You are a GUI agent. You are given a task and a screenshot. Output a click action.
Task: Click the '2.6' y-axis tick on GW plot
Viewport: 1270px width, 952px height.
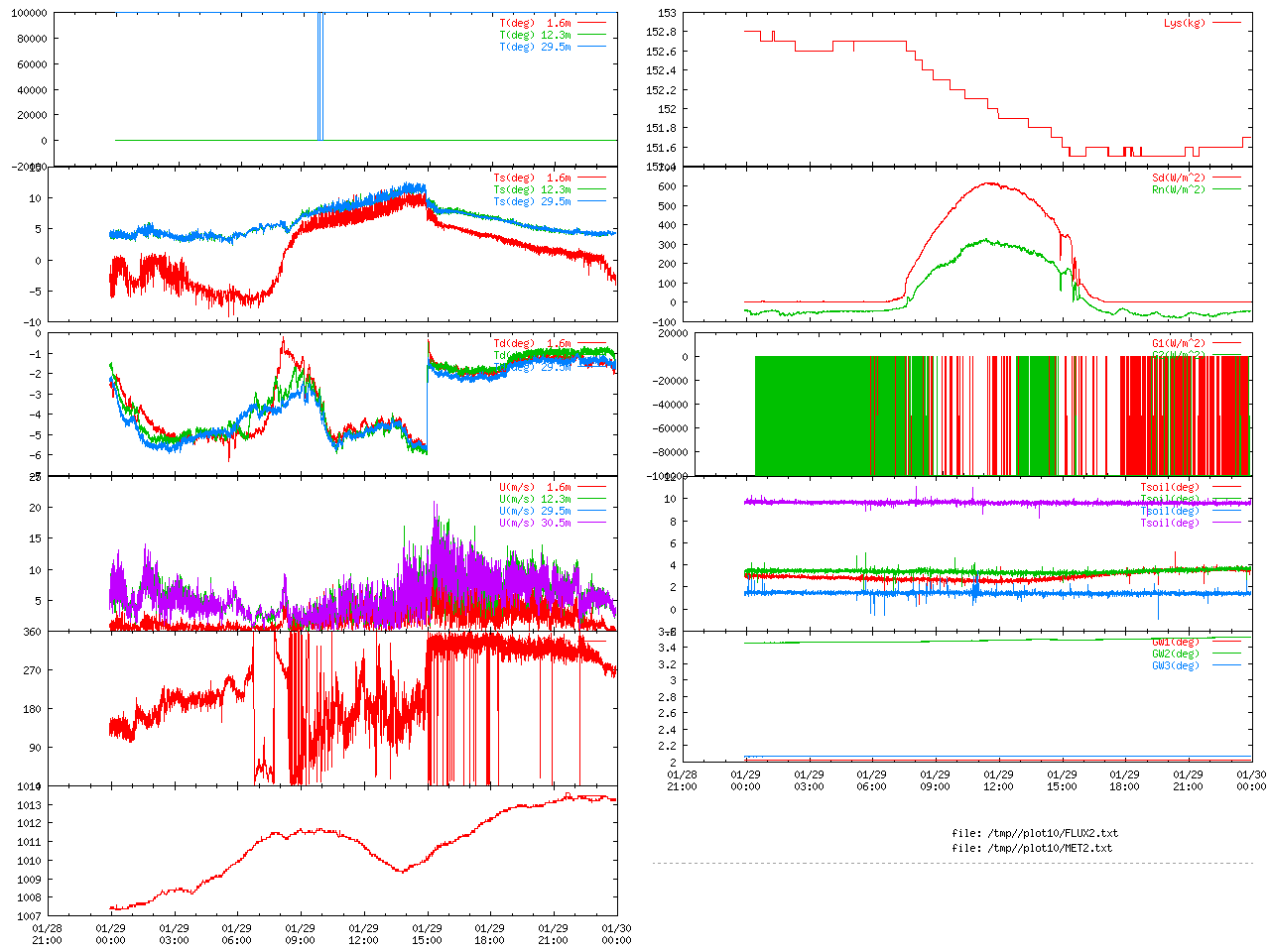(x=667, y=714)
